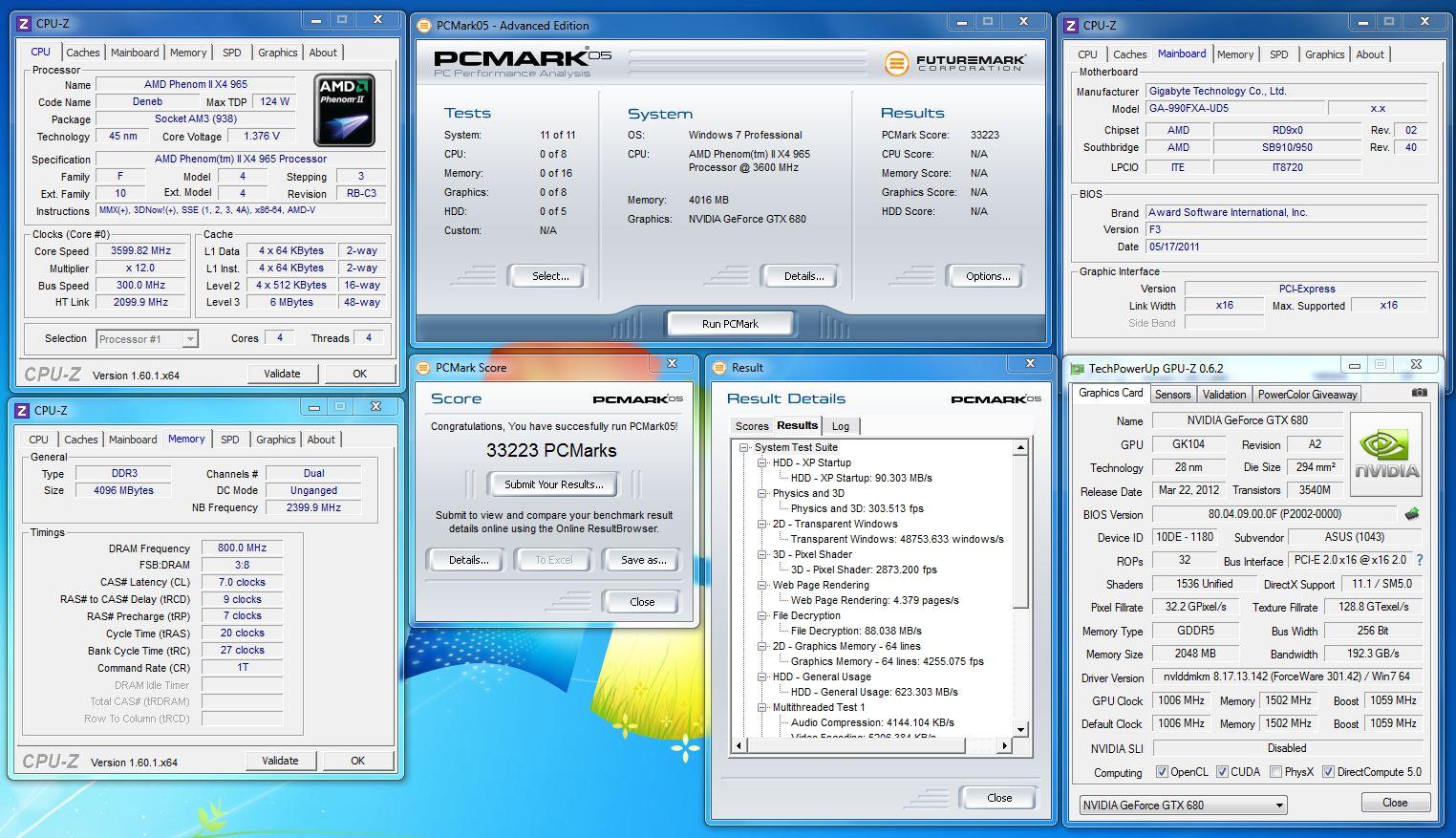Open SPD tab in CPU-Z Memory window
This screenshot has width=1456, height=838.
(230, 440)
